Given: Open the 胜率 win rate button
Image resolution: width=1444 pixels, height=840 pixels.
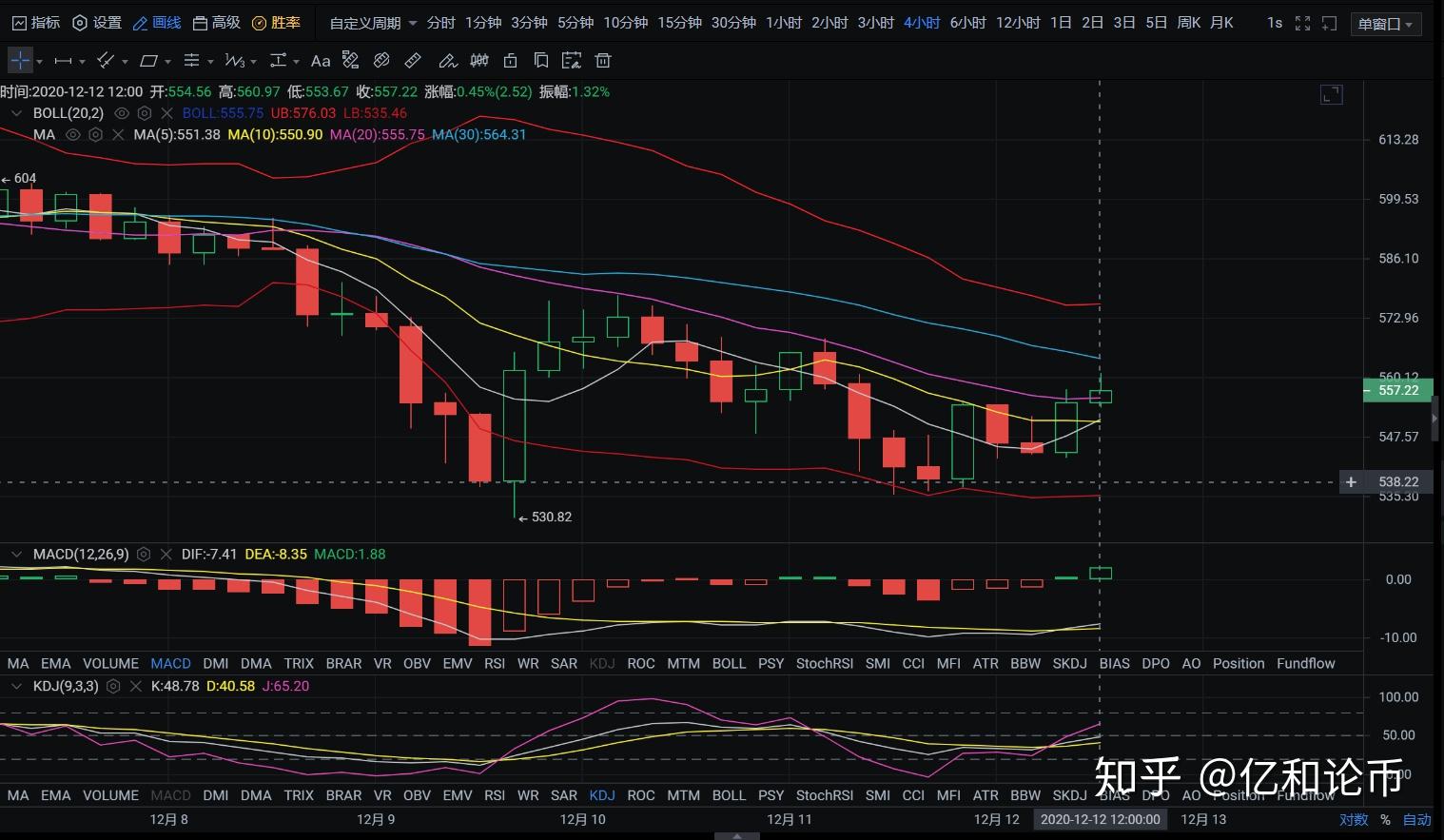Looking at the screenshot, I should click(x=276, y=23).
